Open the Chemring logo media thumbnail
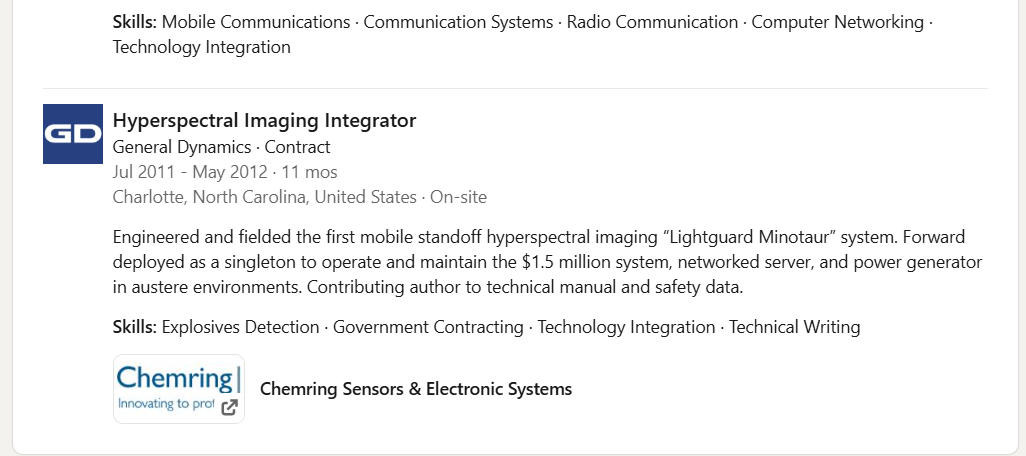 click(179, 389)
